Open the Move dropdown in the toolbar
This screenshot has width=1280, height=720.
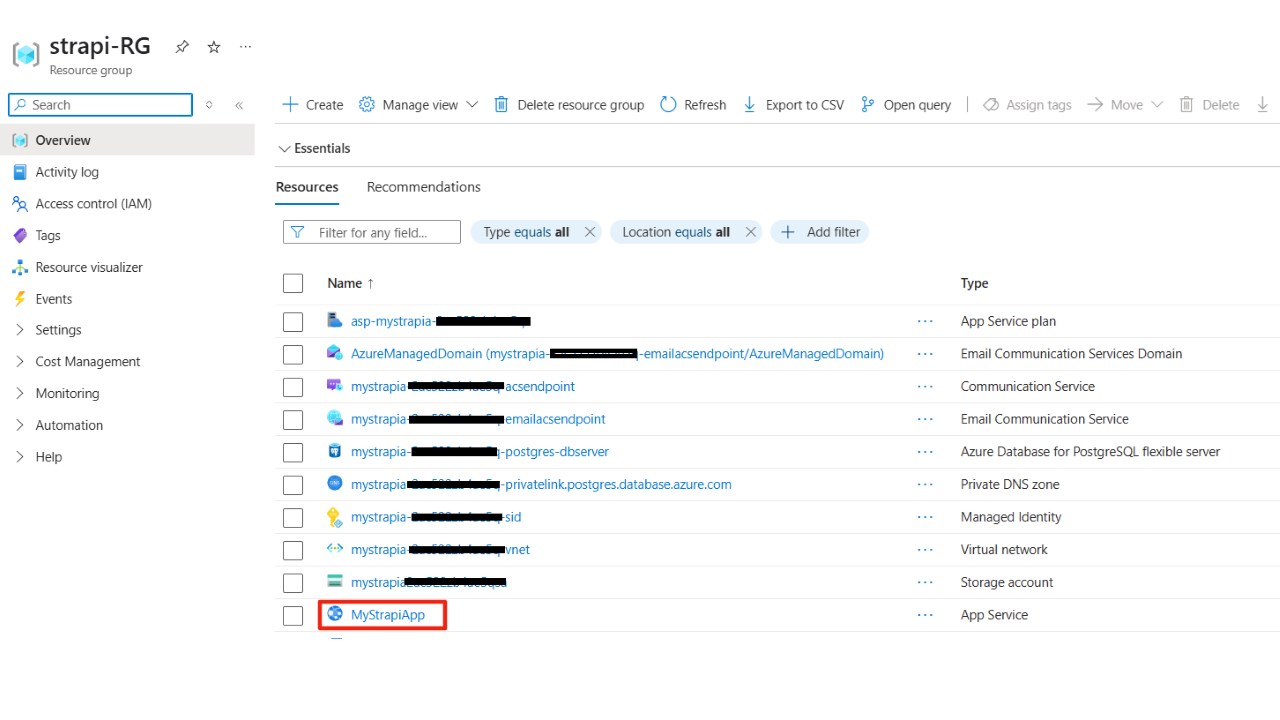1125,105
